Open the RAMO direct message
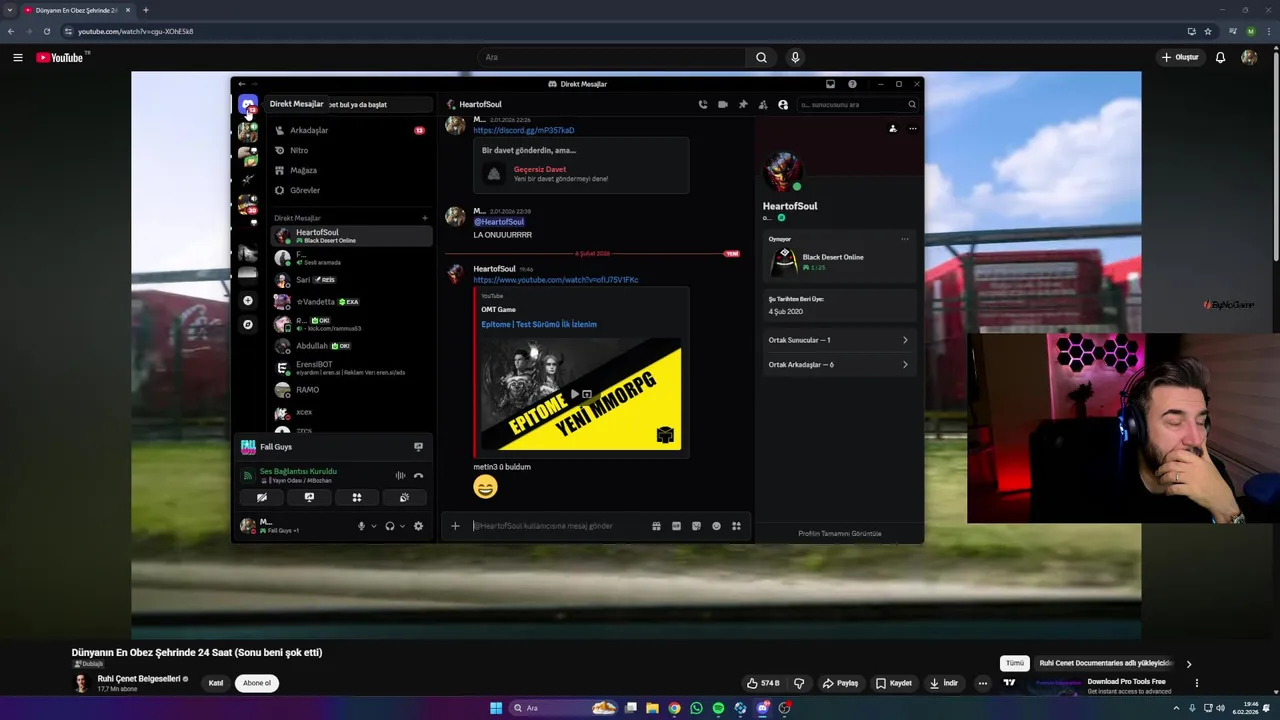Image resolution: width=1280 pixels, height=720 pixels. pyautogui.click(x=351, y=390)
